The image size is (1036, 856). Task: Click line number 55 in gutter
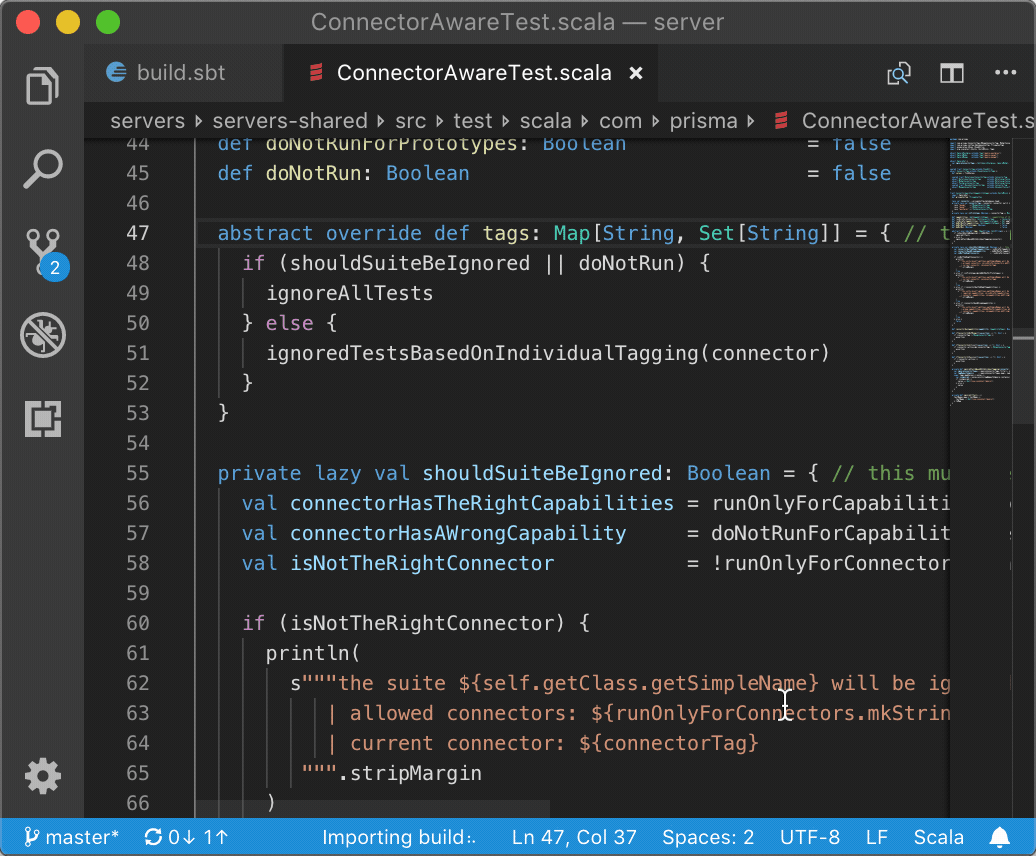[x=137, y=473]
